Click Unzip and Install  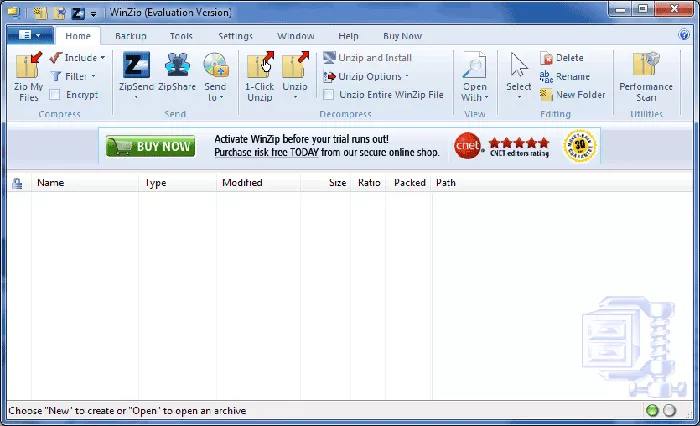tap(367, 58)
